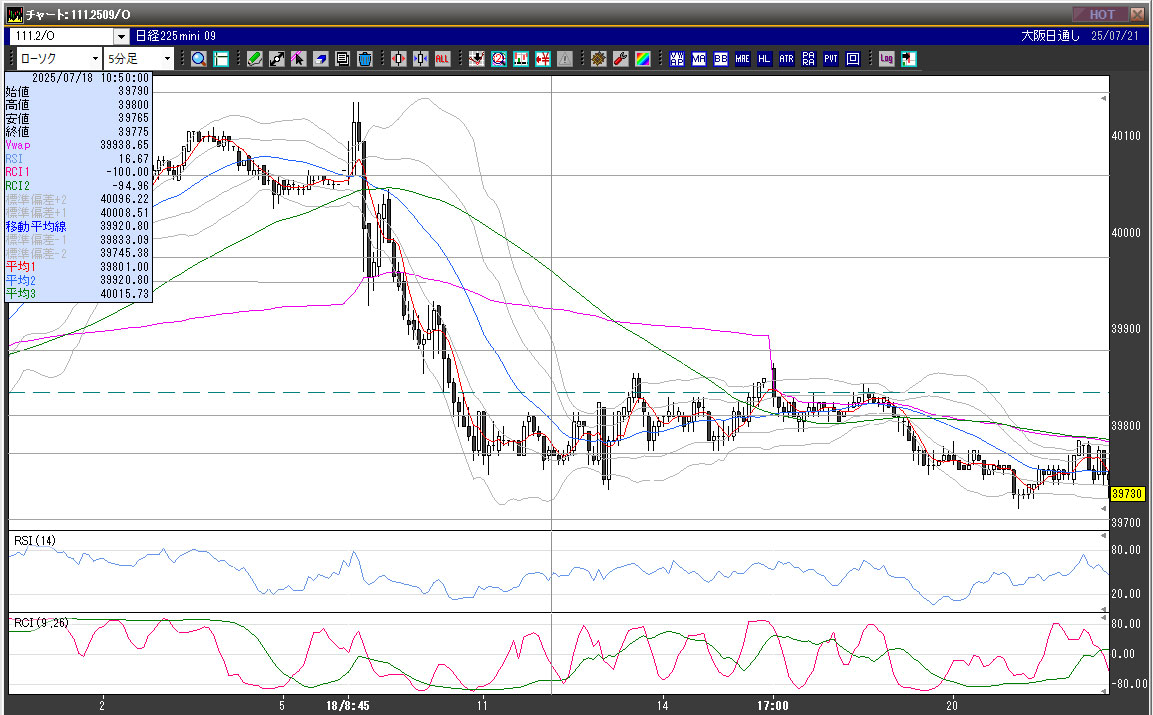
Task: Click the yen price arrow icon
Action: click(x=543, y=59)
